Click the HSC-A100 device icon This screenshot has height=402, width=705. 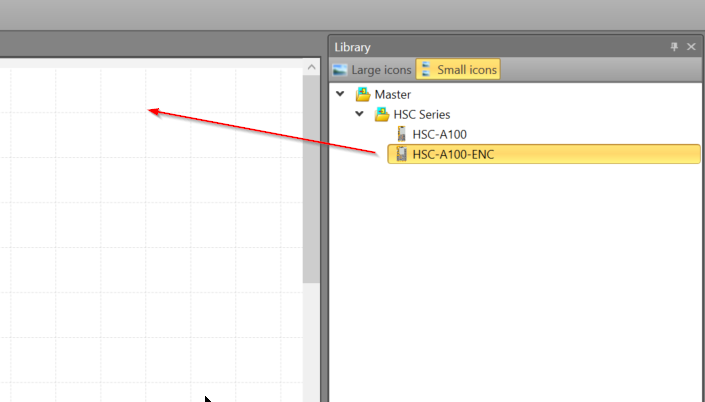(402, 134)
